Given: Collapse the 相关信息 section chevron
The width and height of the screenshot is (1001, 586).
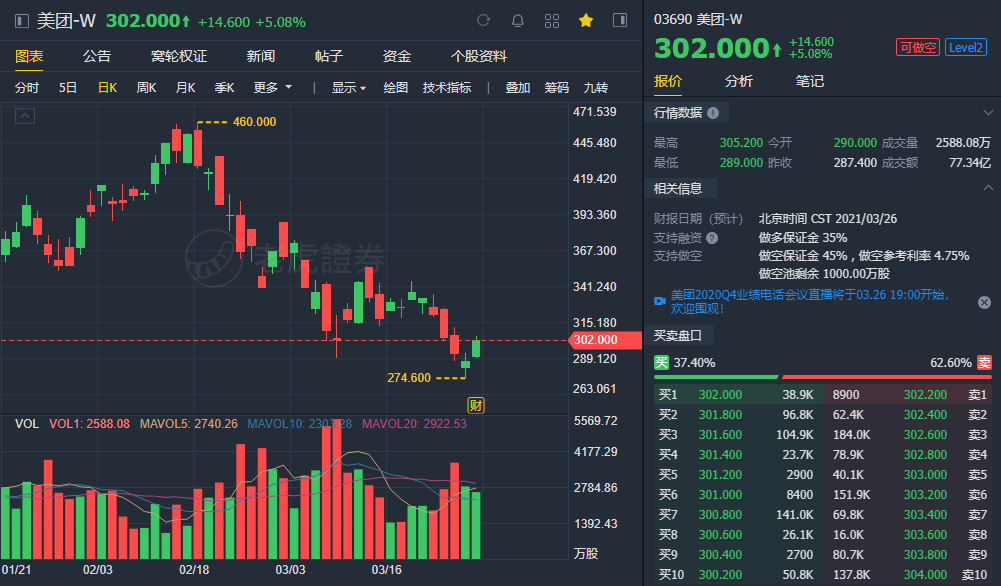Looking at the screenshot, I should (x=988, y=188).
